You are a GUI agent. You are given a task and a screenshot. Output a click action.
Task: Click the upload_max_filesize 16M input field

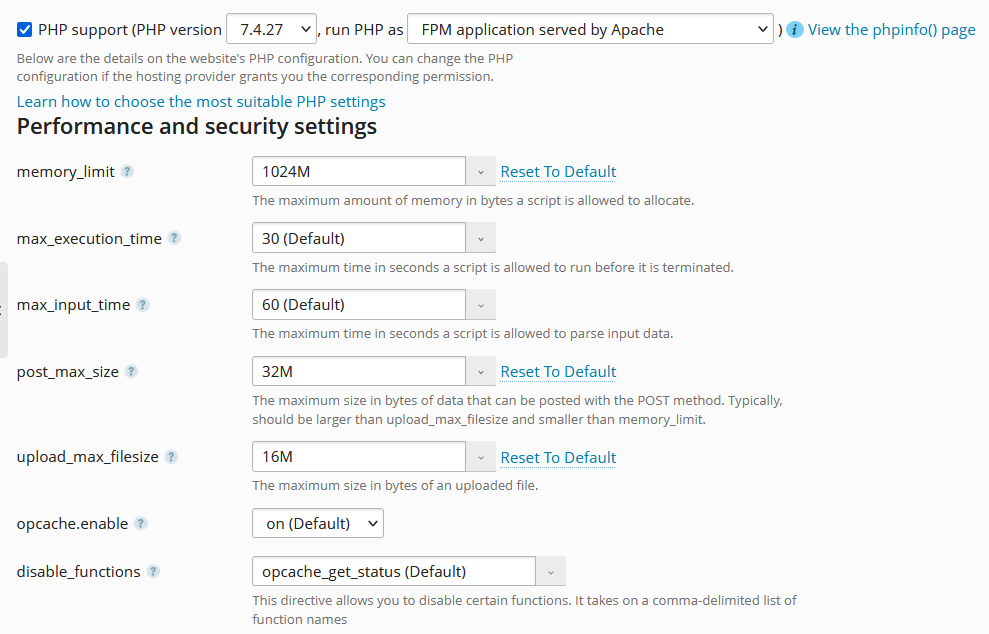(358, 457)
